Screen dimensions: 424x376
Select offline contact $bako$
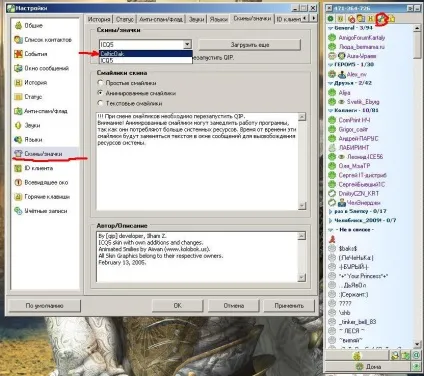348,249
